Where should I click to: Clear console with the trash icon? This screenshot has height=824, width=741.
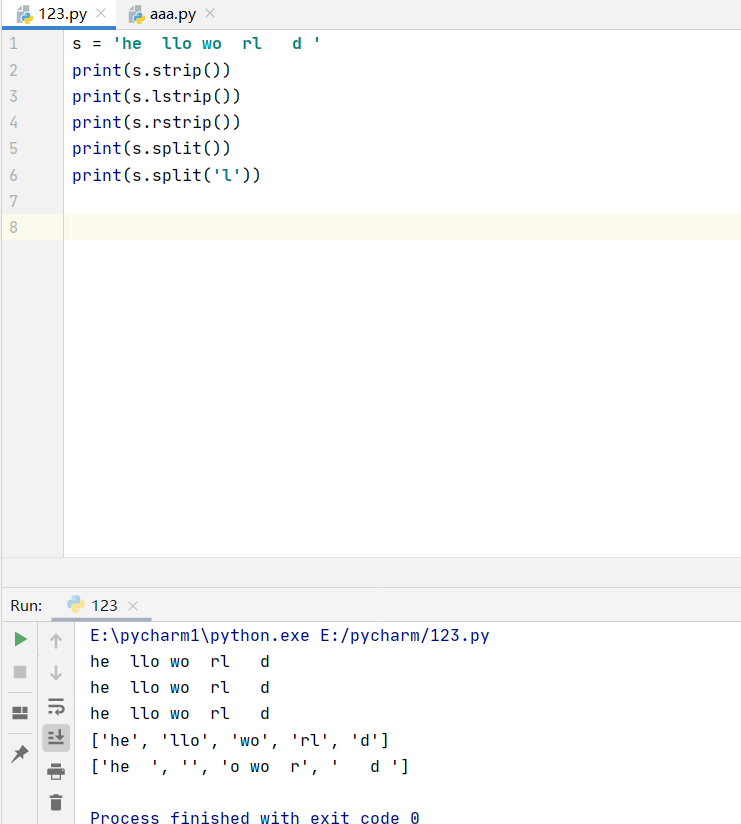point(56,802)
